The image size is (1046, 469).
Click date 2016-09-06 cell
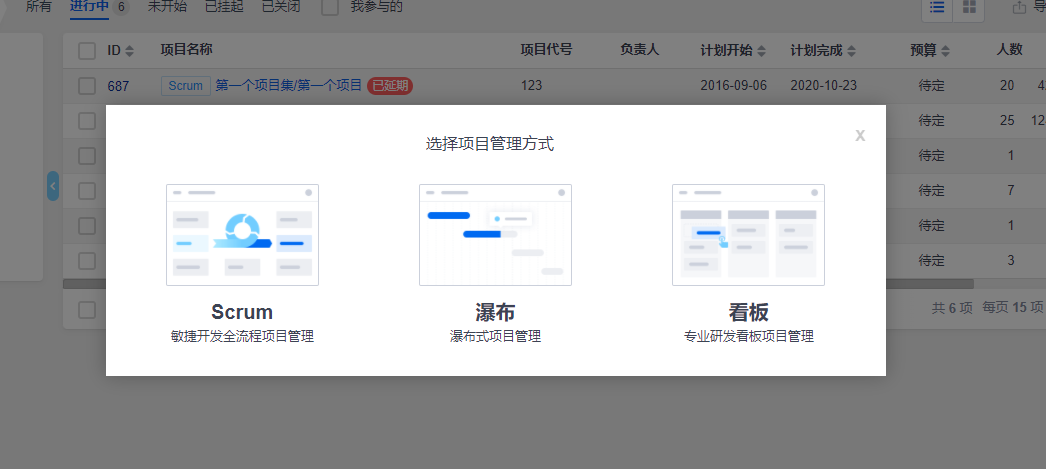pyautogui.click(x=734, y=86)
